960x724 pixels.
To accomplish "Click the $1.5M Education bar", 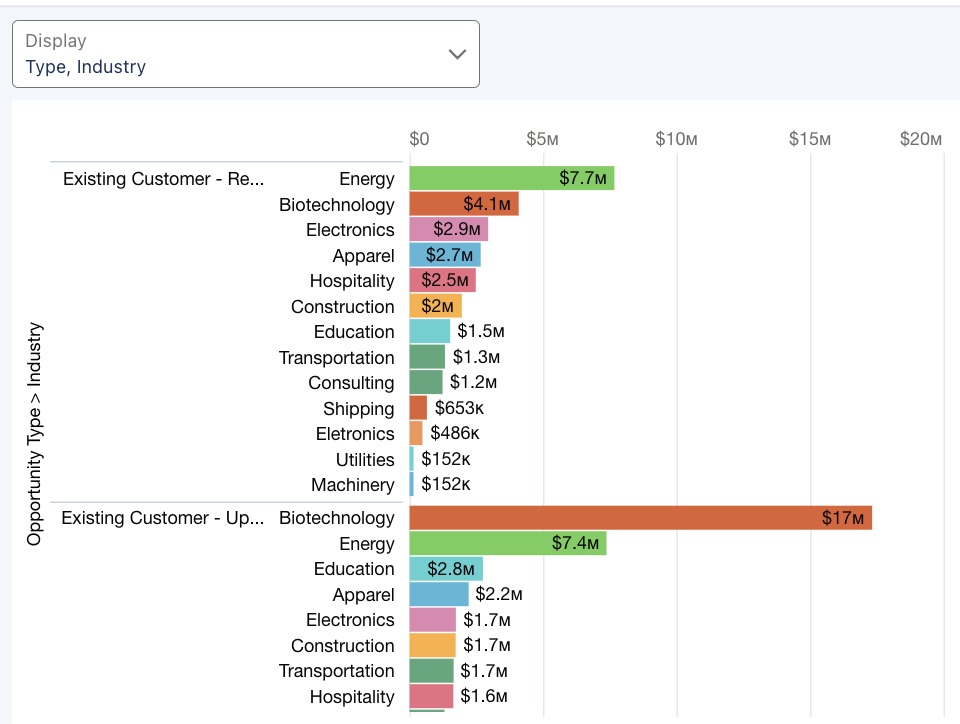I will click(x=429, y=332).
